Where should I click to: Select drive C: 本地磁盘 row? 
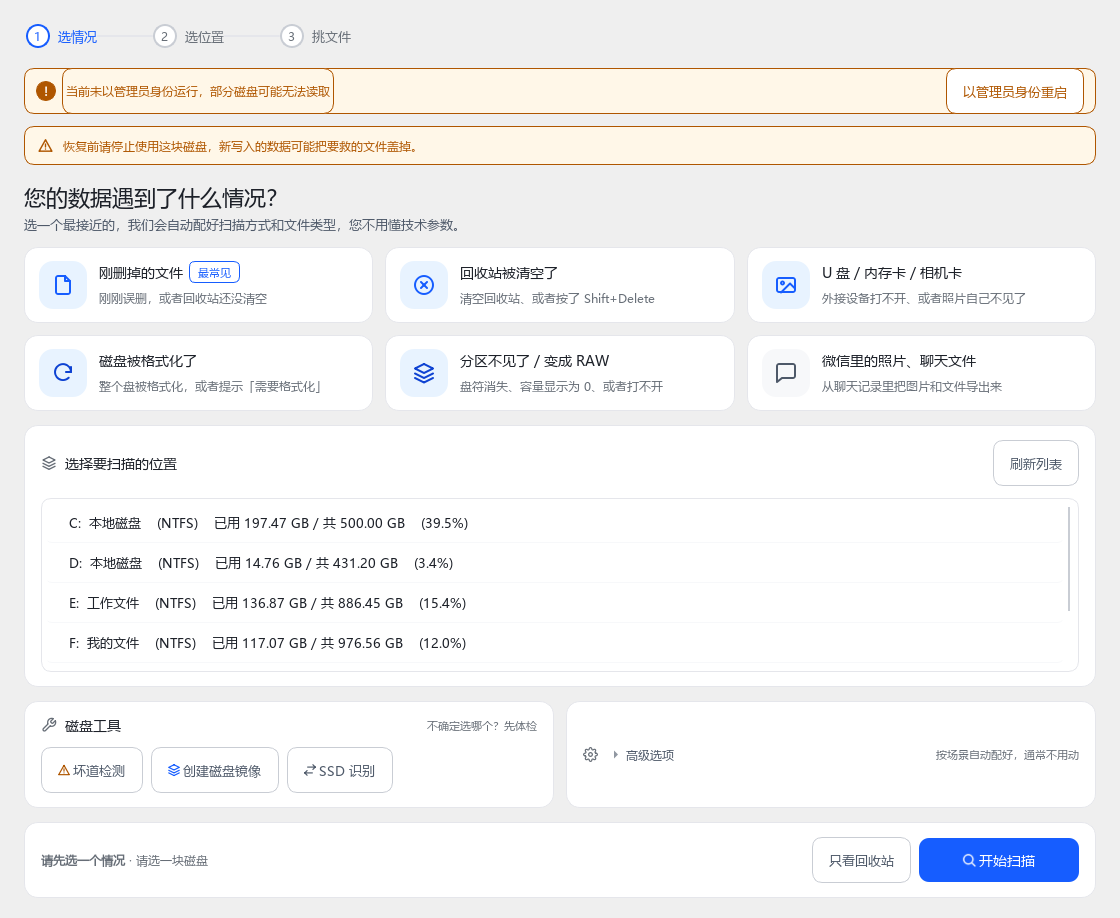pyautogui.click(x=554, y=523)
